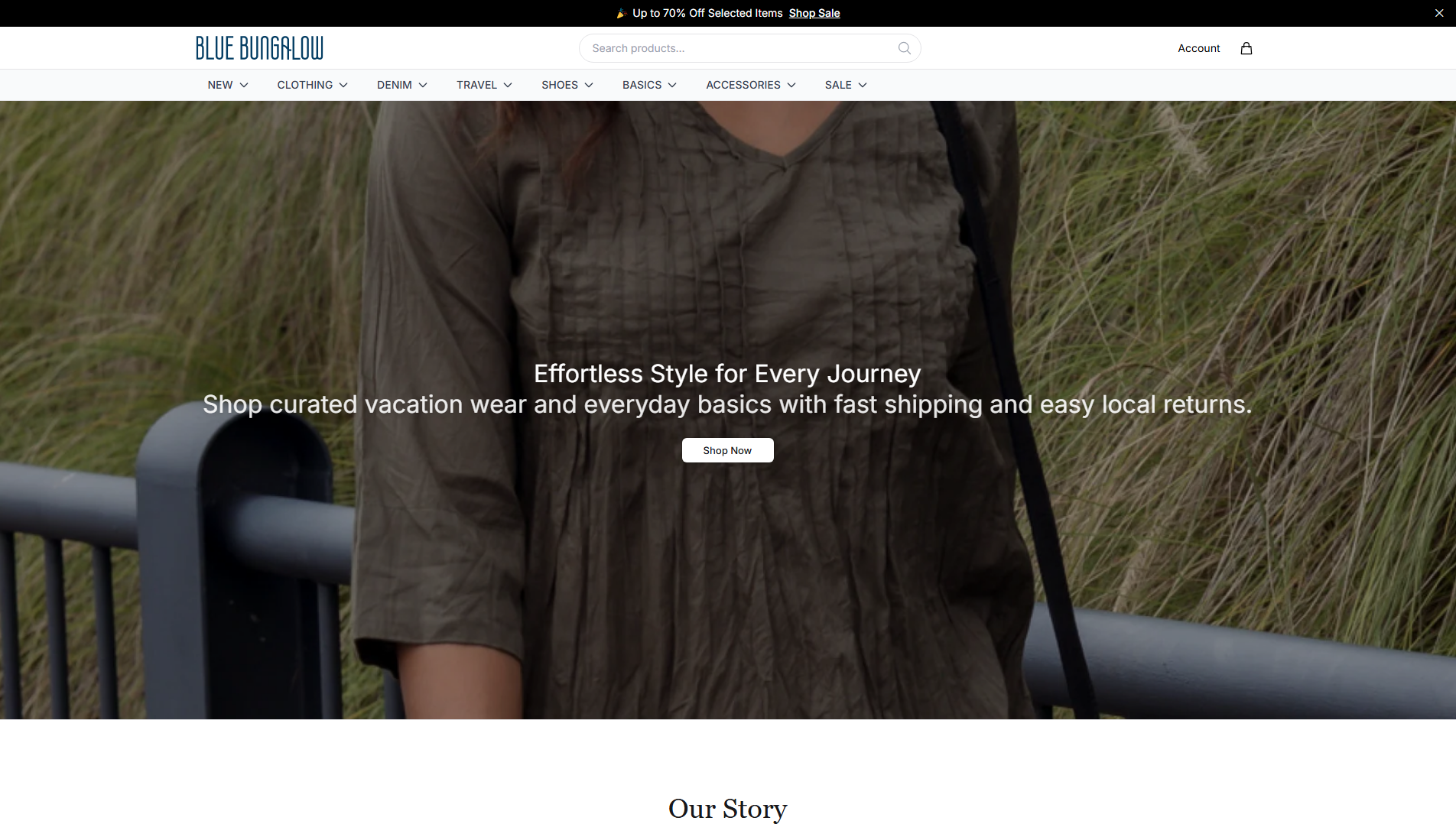Focus the Search products field
The image size is (1456, 824).
click(749, 48)
